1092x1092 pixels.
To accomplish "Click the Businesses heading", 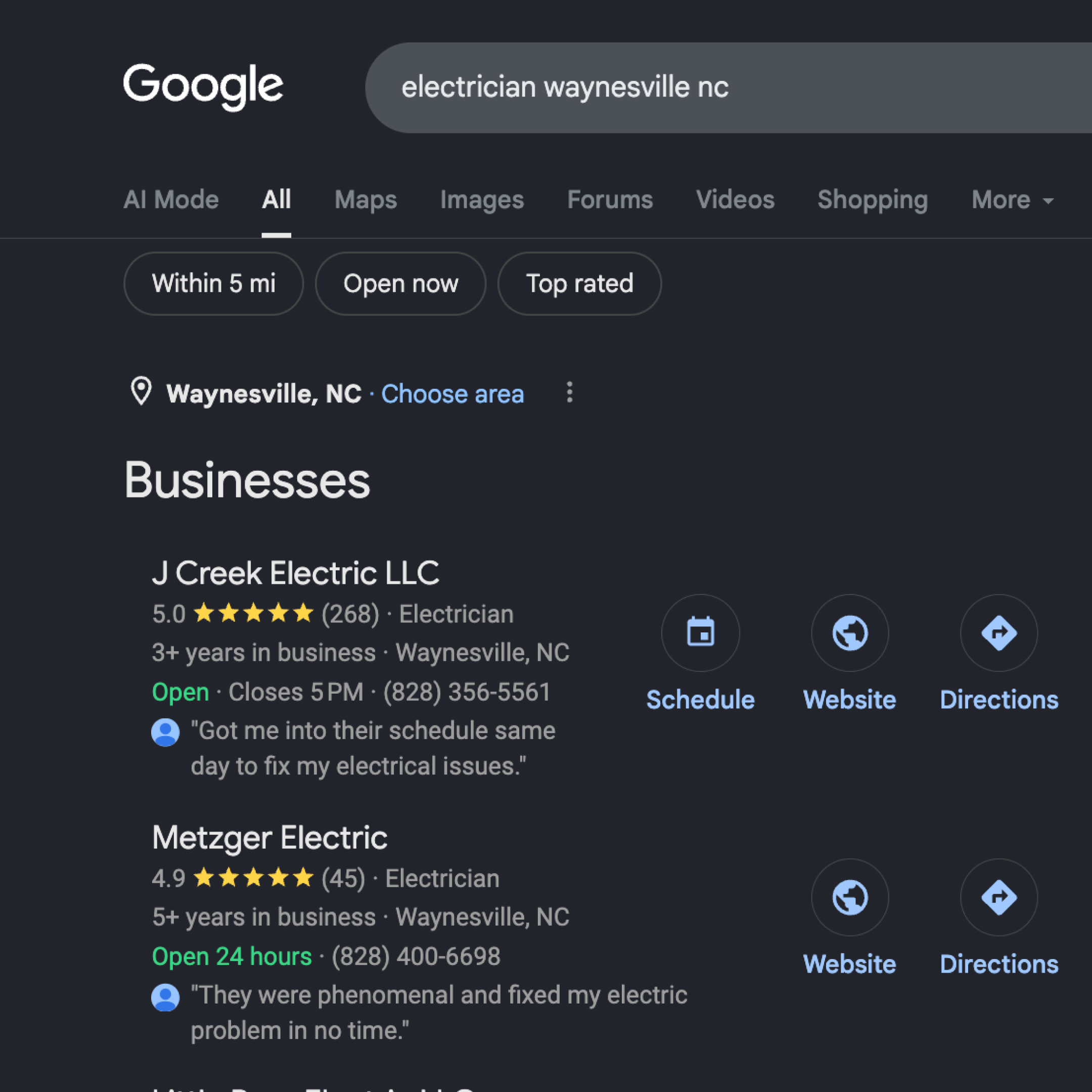I will click(x=247, y=480).
